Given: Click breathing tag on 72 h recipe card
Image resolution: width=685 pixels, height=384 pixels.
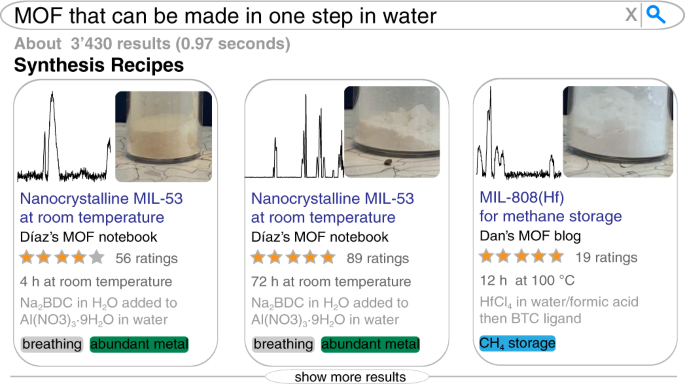Looking at the screenshot, I should coord(283,344).
